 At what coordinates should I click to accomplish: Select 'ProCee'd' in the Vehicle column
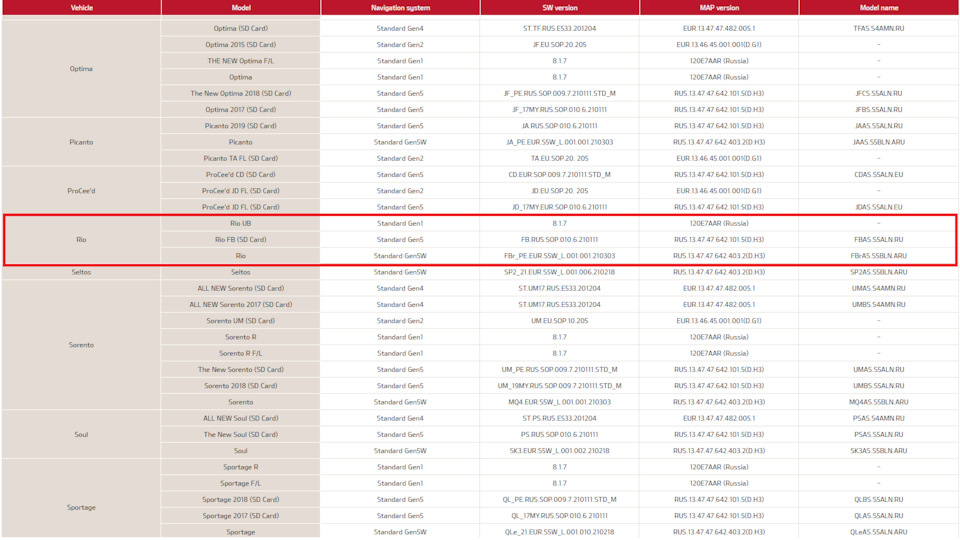(x=81, y=190)
